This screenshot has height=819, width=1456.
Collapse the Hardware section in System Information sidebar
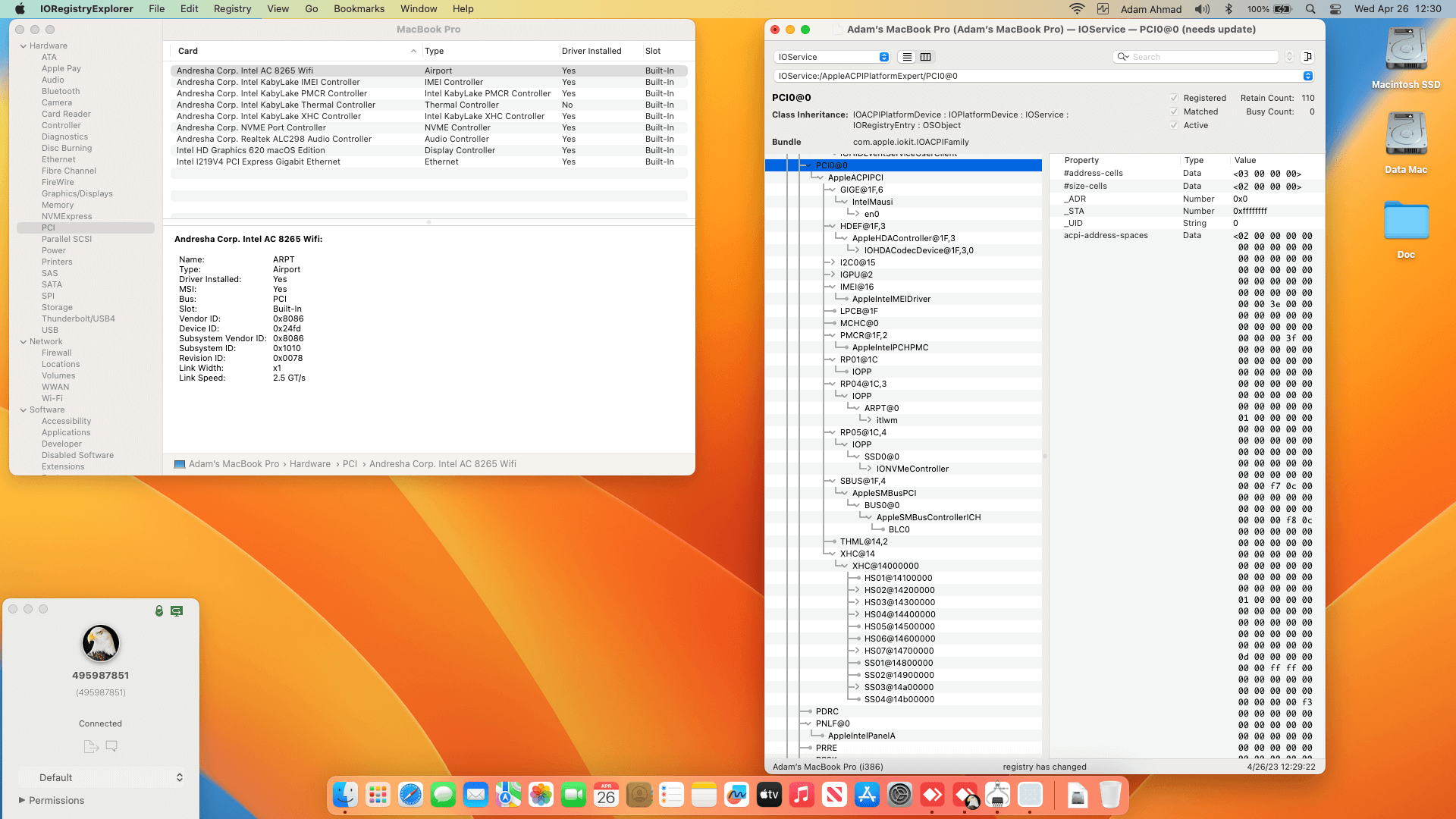[x=24, y=46]
